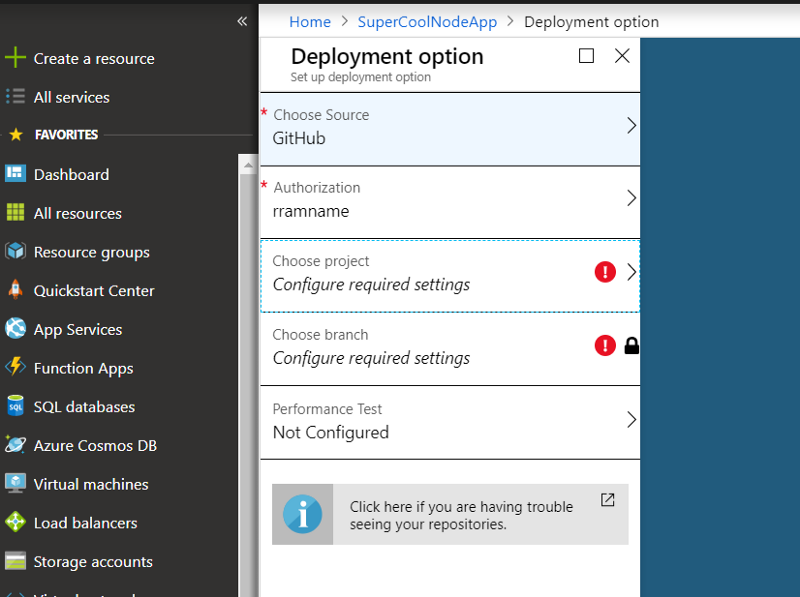Click the error icon on Choose project

point(605,271)
